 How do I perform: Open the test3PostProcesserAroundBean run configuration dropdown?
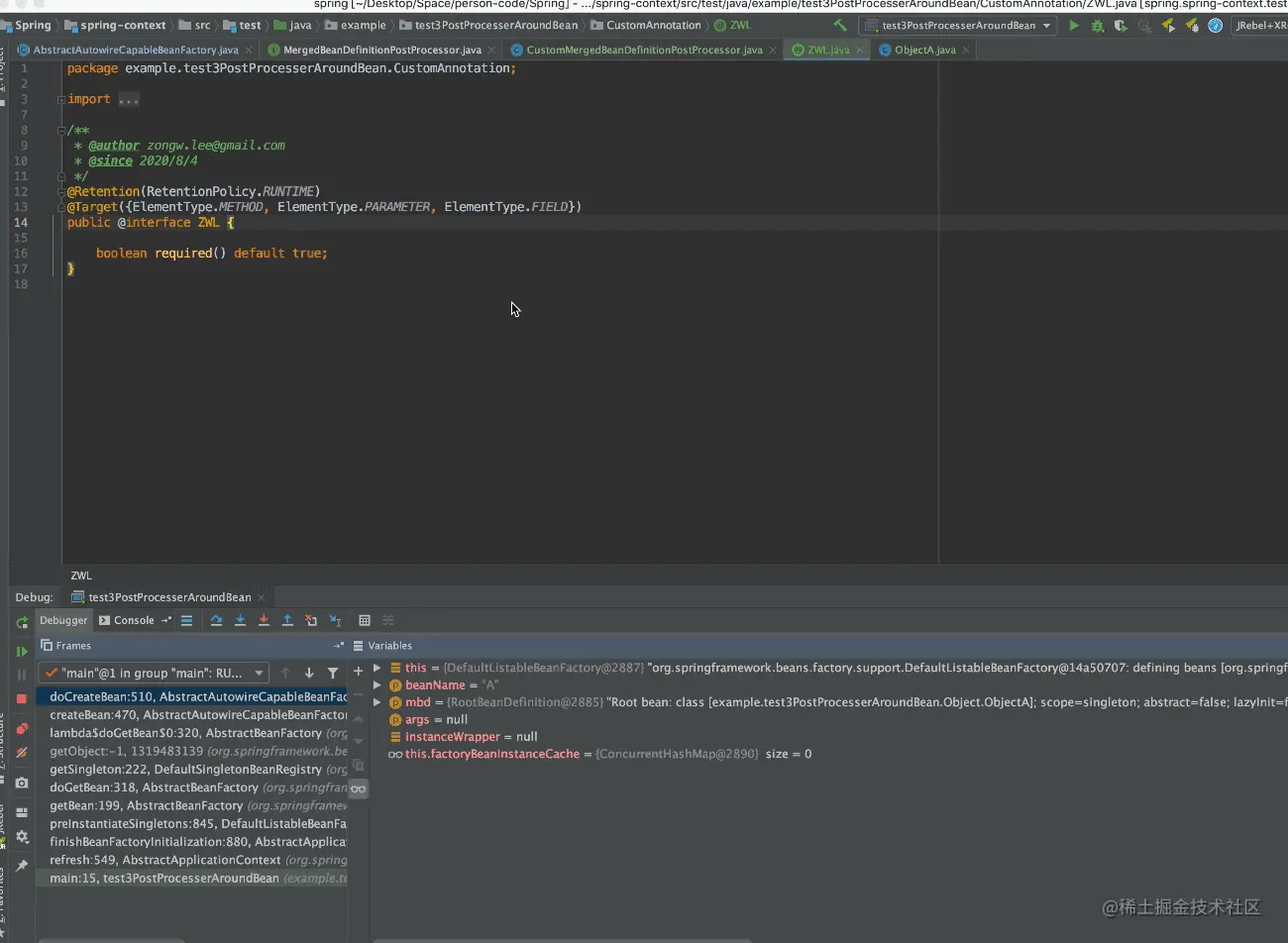click(957, 26)
